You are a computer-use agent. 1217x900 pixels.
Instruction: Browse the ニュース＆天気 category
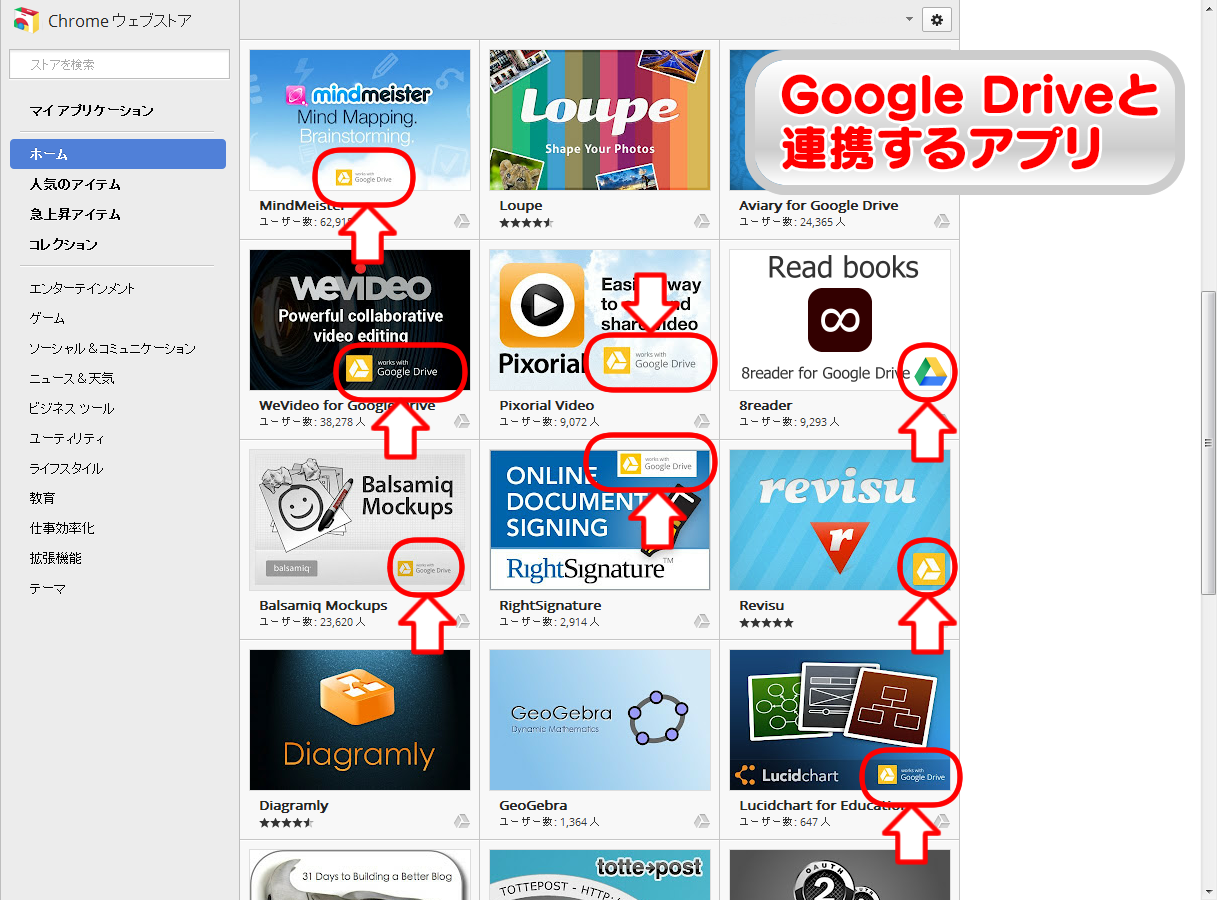(72, 378)
